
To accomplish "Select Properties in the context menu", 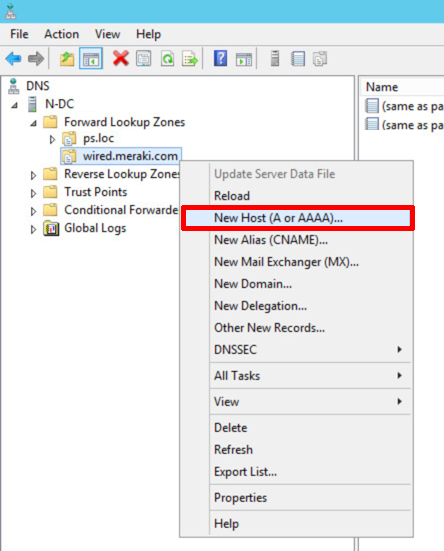I will pyautogui.click(x=240, y=498).
